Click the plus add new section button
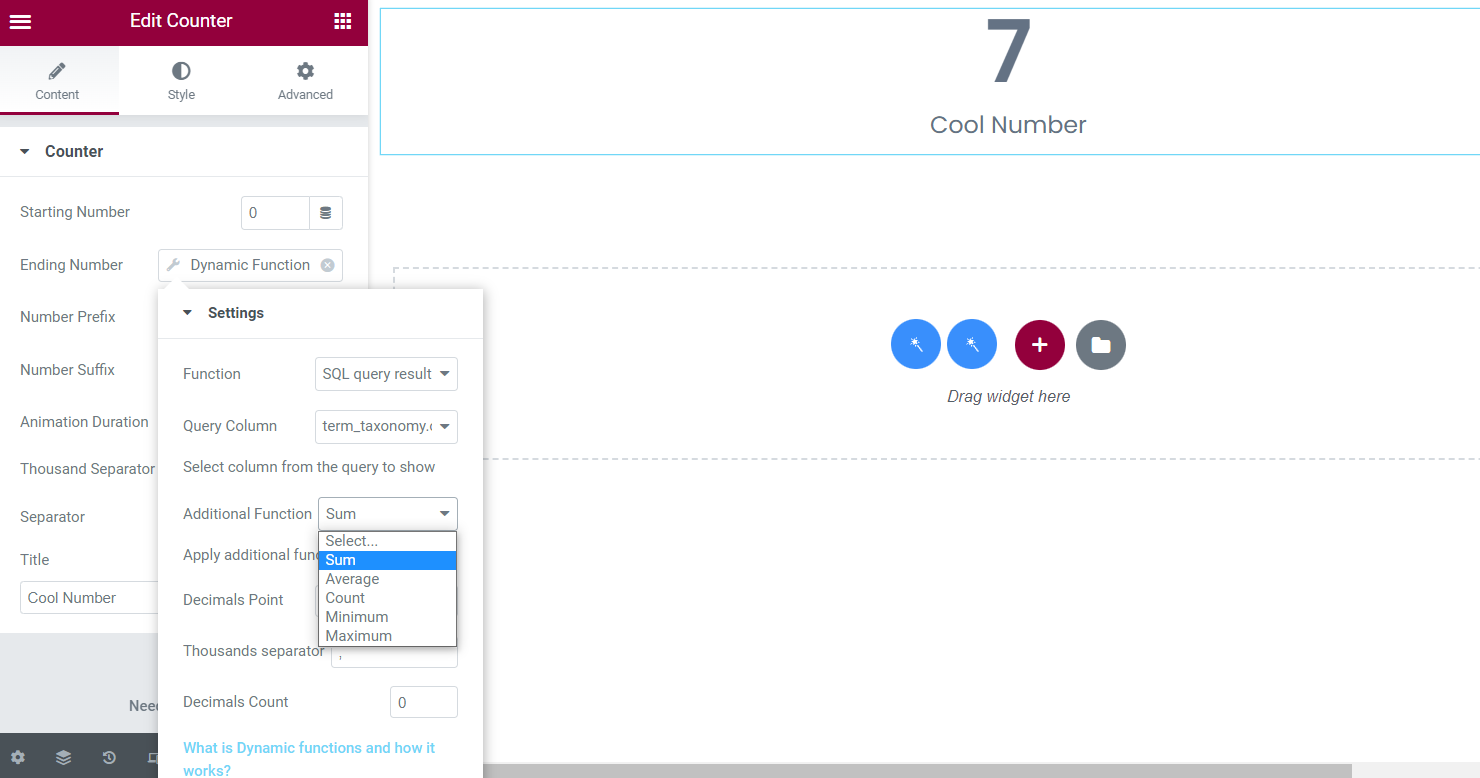The image size is (1480, 778). [1040, 345]
